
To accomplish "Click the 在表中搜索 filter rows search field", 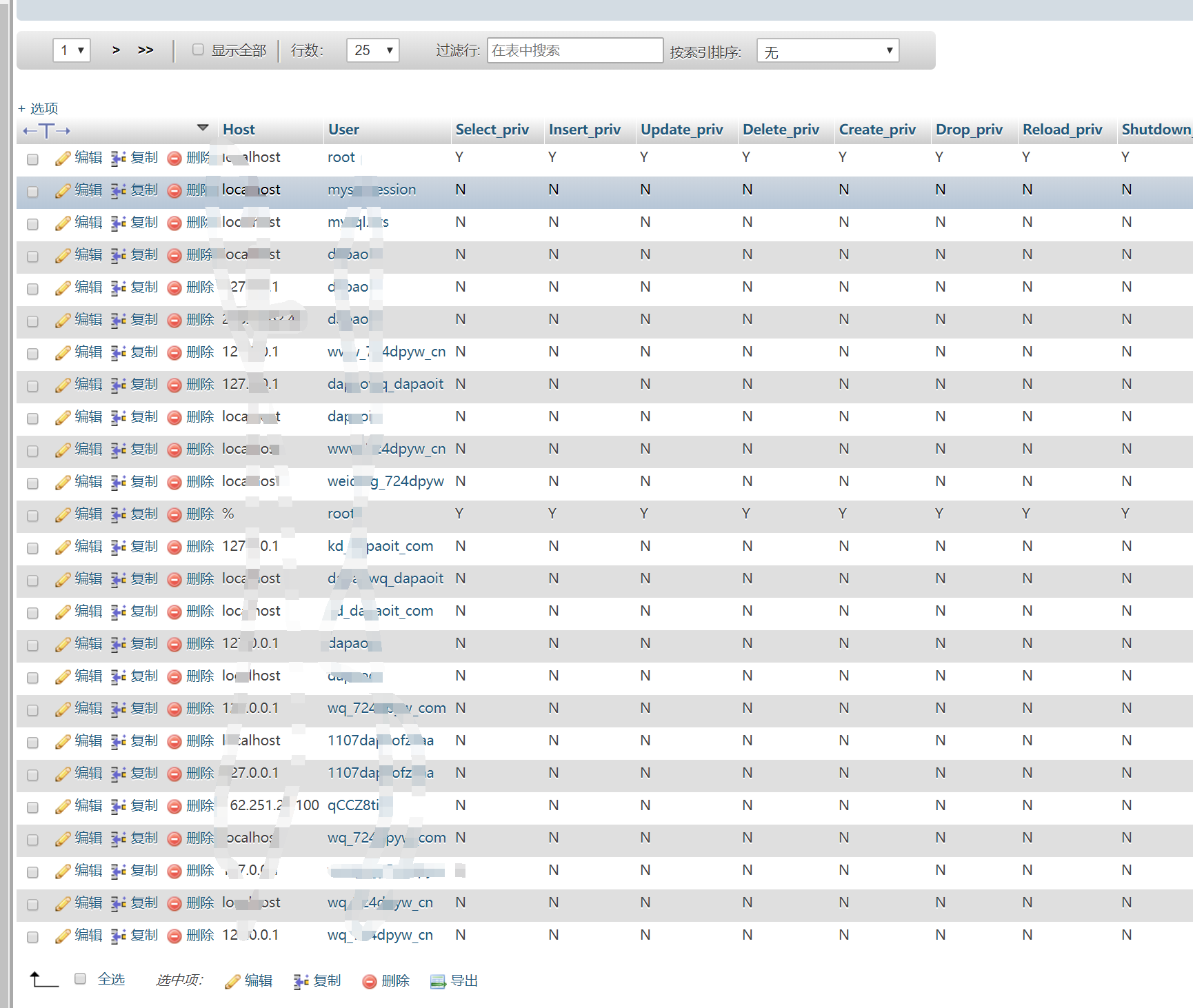I will [x=574, y=50].
